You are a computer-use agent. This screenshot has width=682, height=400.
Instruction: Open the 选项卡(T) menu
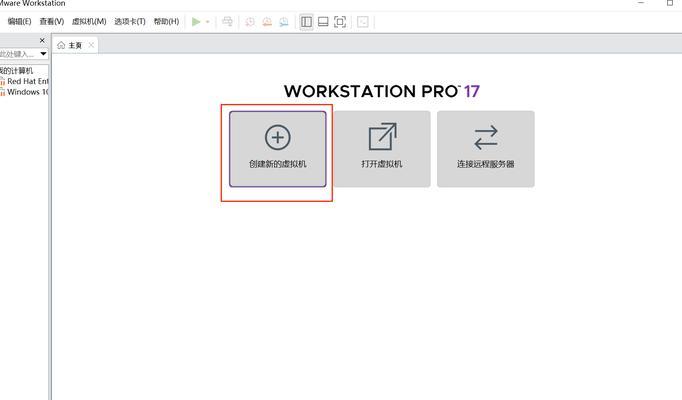130,21
